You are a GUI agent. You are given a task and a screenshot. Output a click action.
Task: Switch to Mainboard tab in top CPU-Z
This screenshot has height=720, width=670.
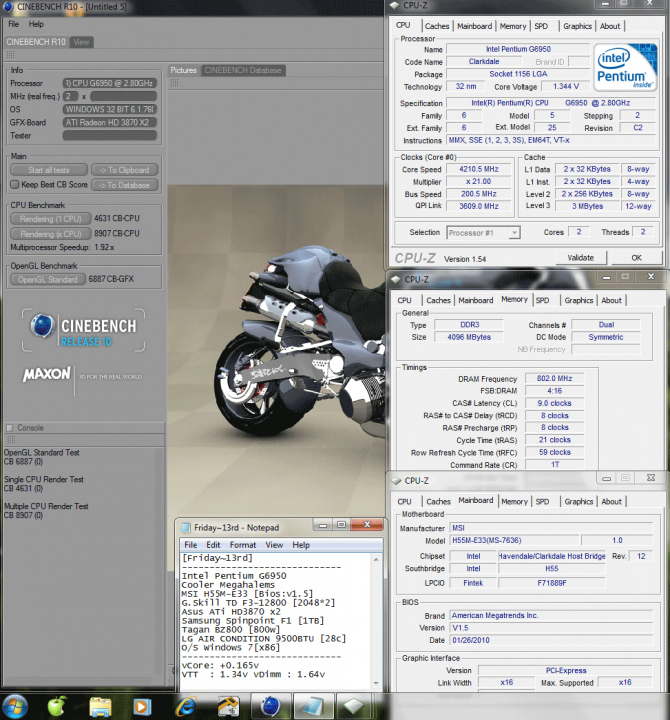[x=474, y=26]
